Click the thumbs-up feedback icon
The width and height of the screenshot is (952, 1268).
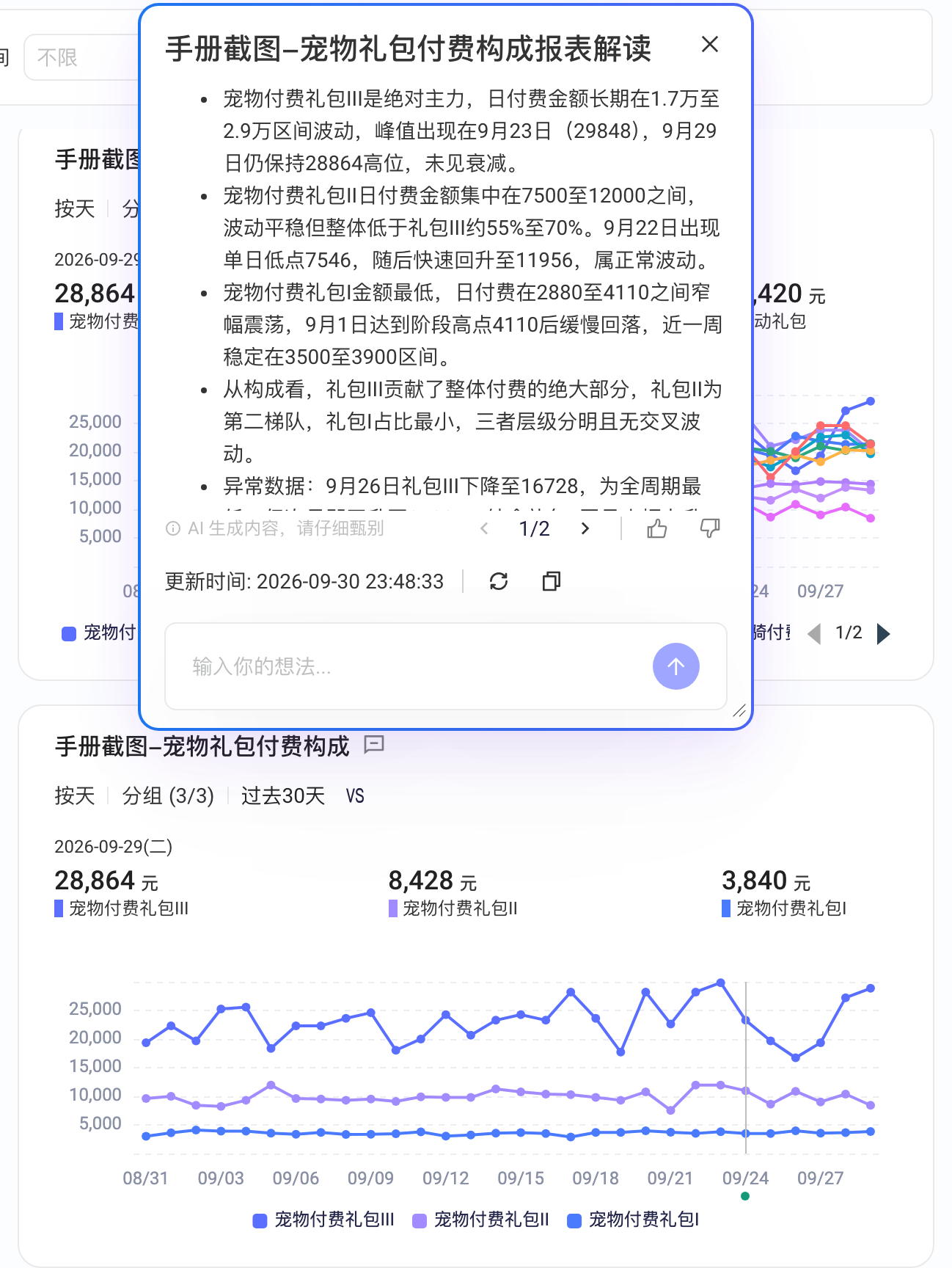coord(657,528)
